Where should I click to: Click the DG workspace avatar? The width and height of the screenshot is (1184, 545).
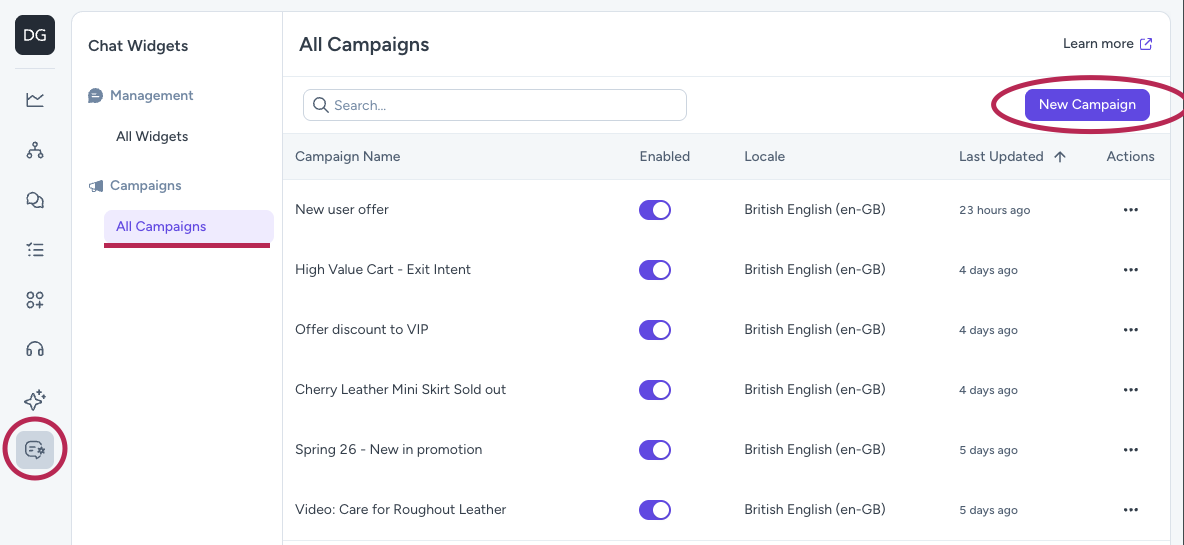tap(35, 36)
